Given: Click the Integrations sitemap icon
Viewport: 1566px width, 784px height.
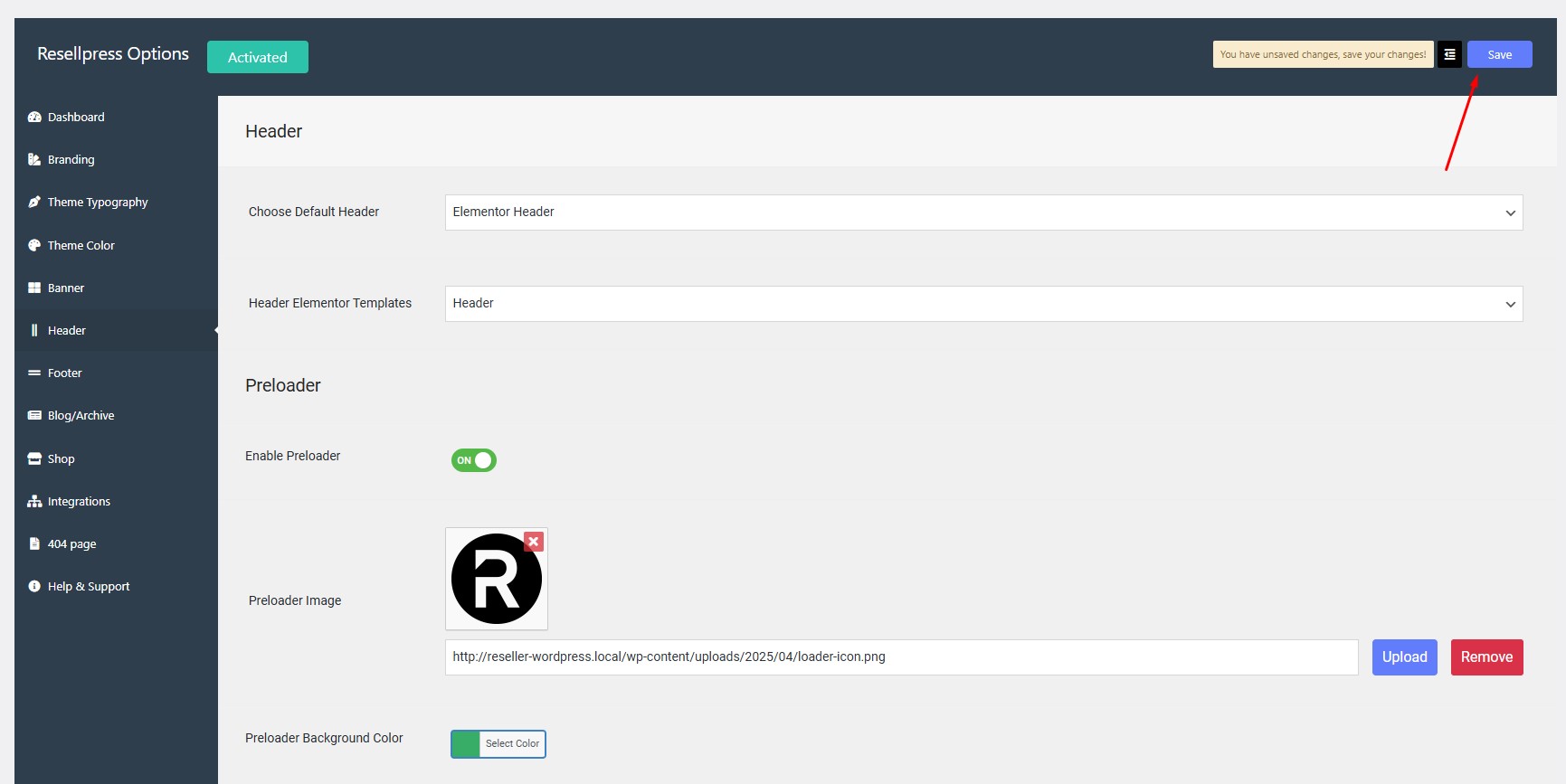Looking at the screenshot, I should [x=34, y=501].
